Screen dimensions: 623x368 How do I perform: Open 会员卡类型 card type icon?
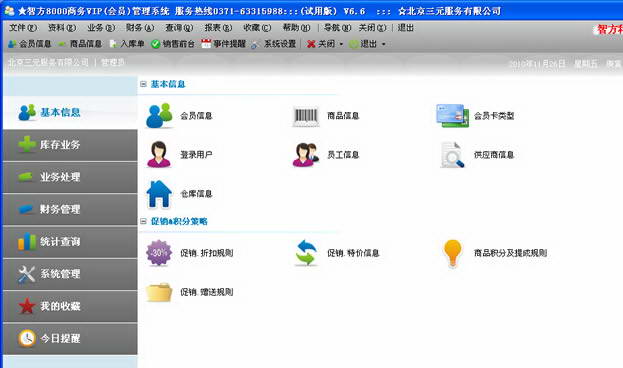pyautogui.click(x=452, y=116)
